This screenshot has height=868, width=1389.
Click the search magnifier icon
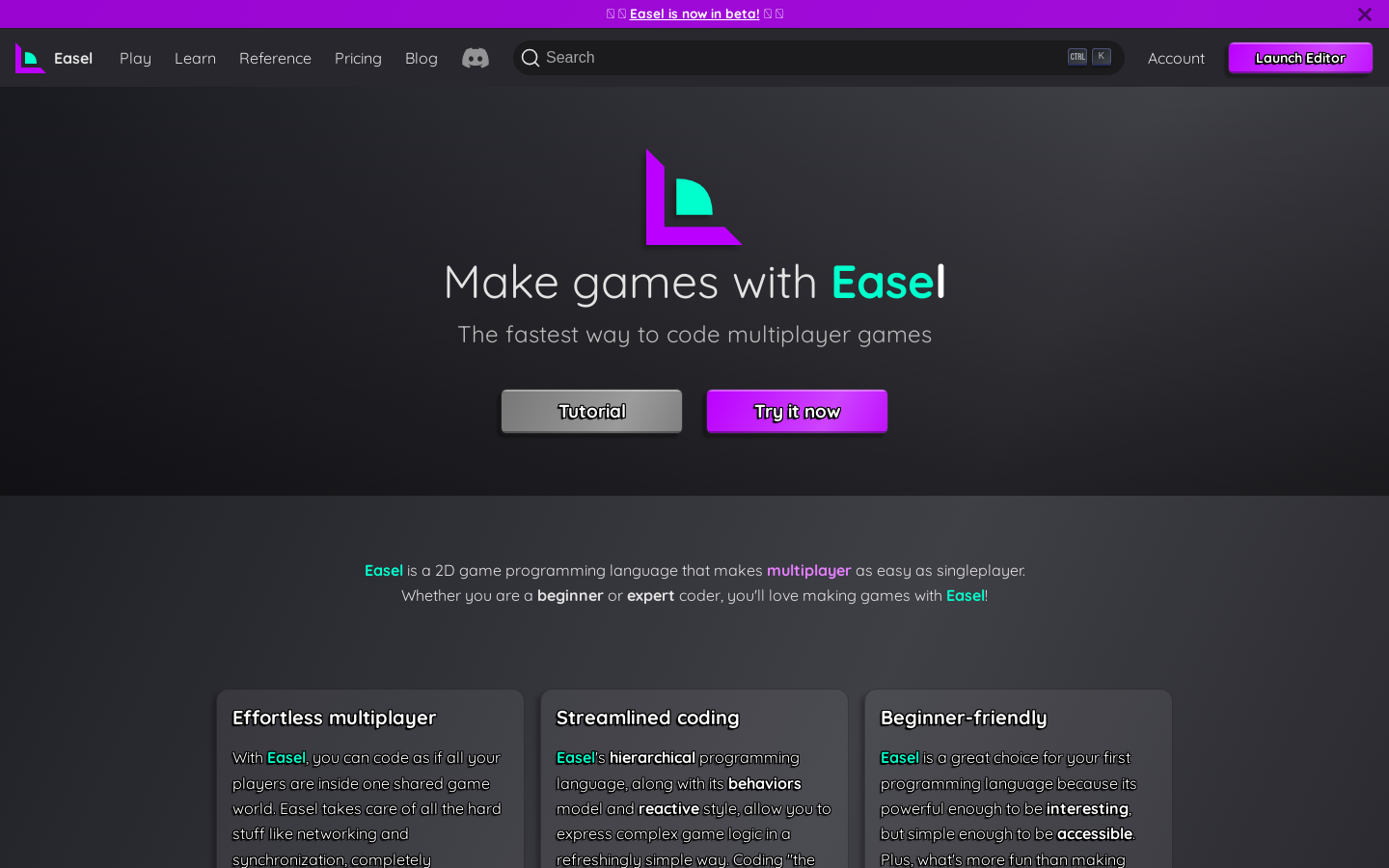click(x=531, y=58)
